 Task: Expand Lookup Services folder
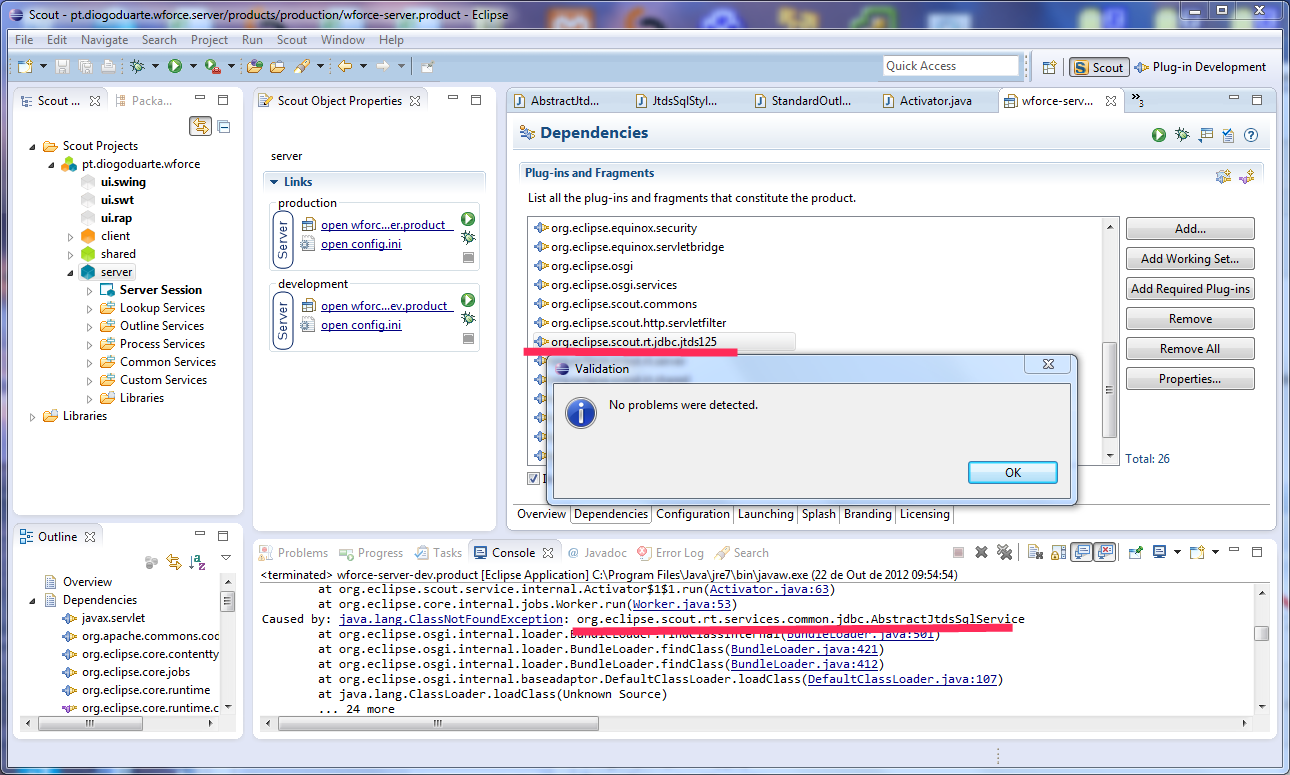(90, 308)
